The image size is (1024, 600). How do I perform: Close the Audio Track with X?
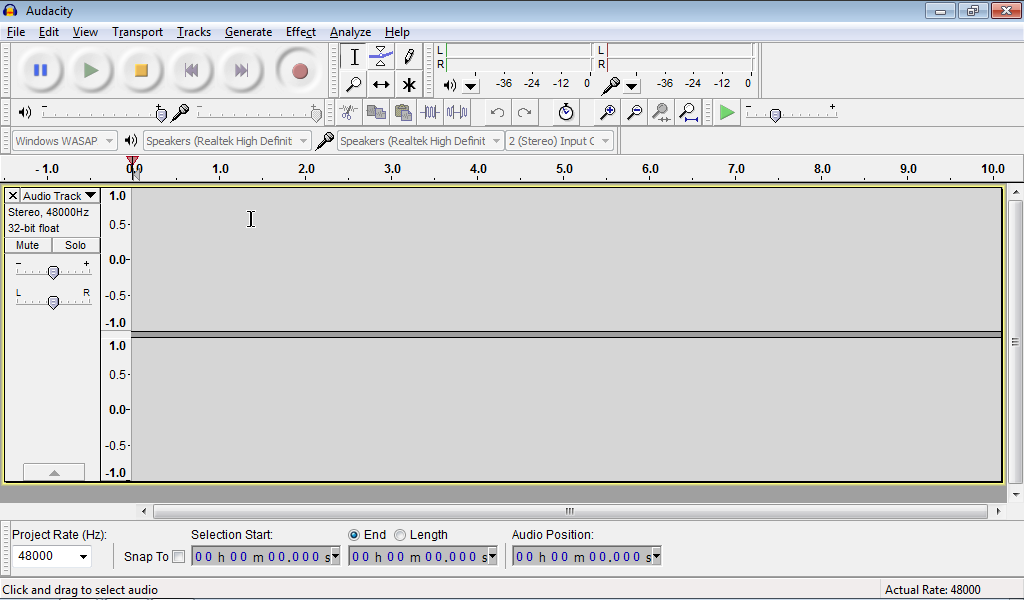click(12, 195)
